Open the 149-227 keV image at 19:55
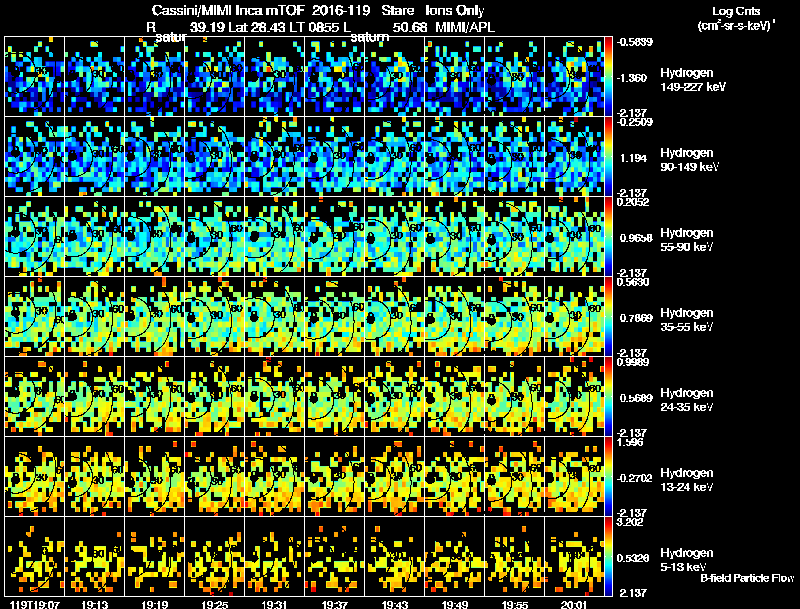The width and height of the screenshot is (800, 609). (514, 77)
